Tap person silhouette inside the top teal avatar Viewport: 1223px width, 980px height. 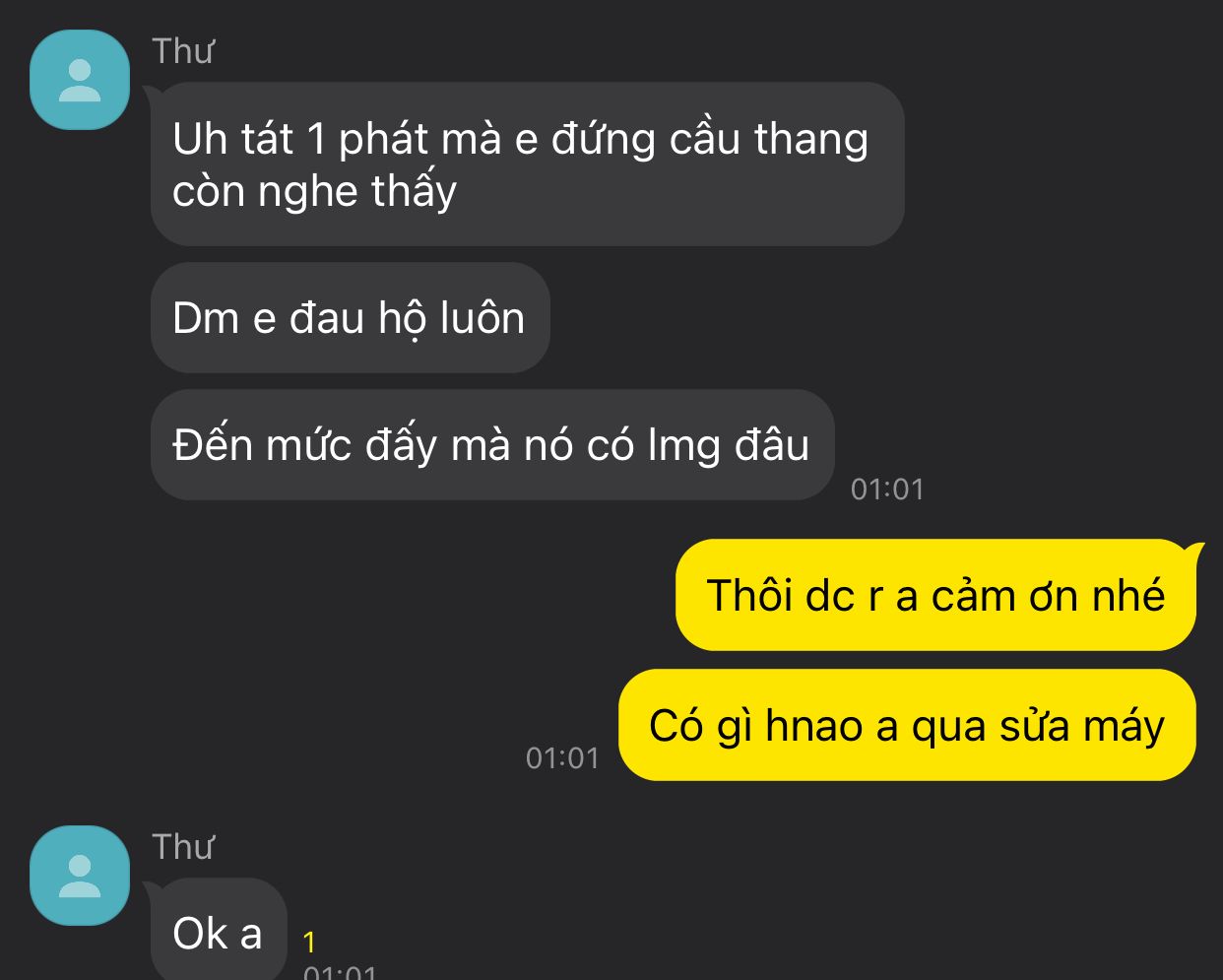[x=80, y=81]
